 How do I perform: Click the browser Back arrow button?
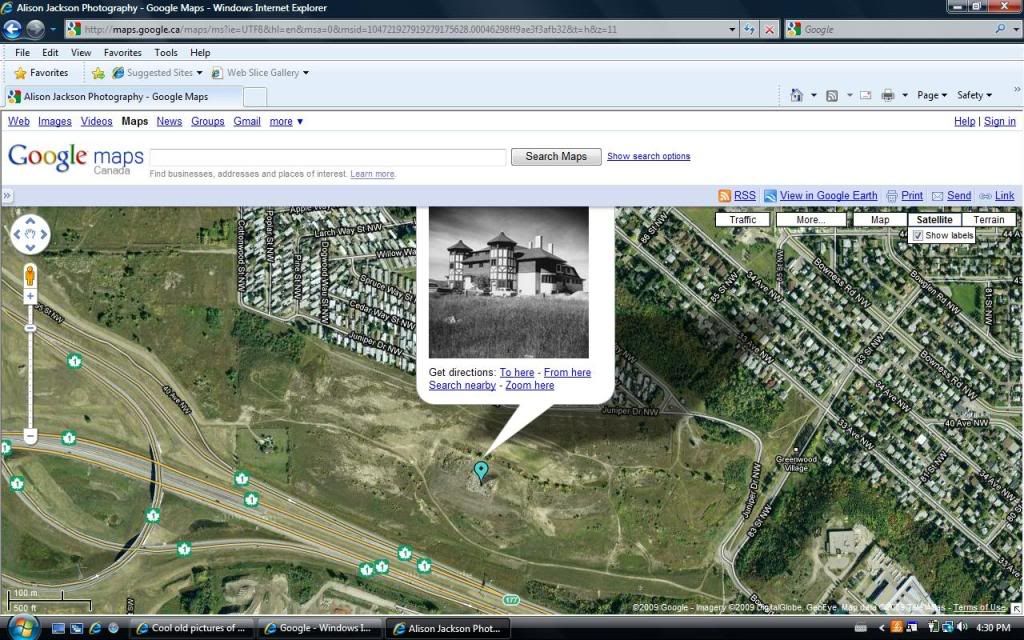point(12,29)
